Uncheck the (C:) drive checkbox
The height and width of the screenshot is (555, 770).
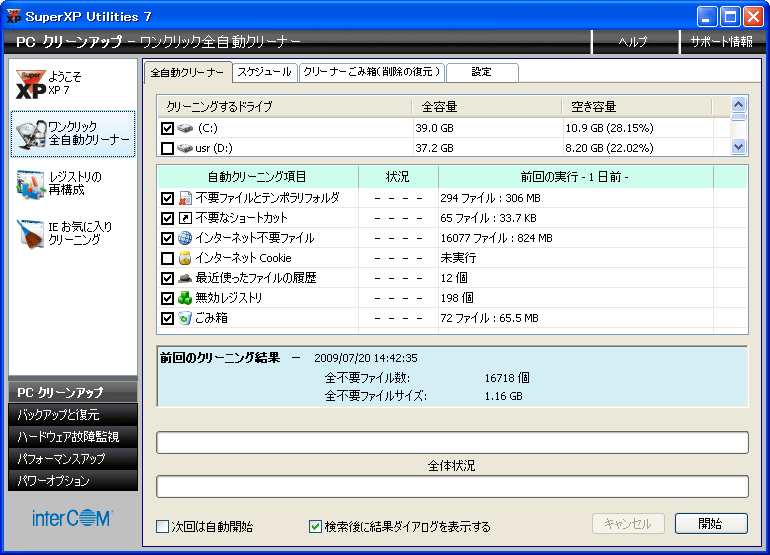point(167,128)
